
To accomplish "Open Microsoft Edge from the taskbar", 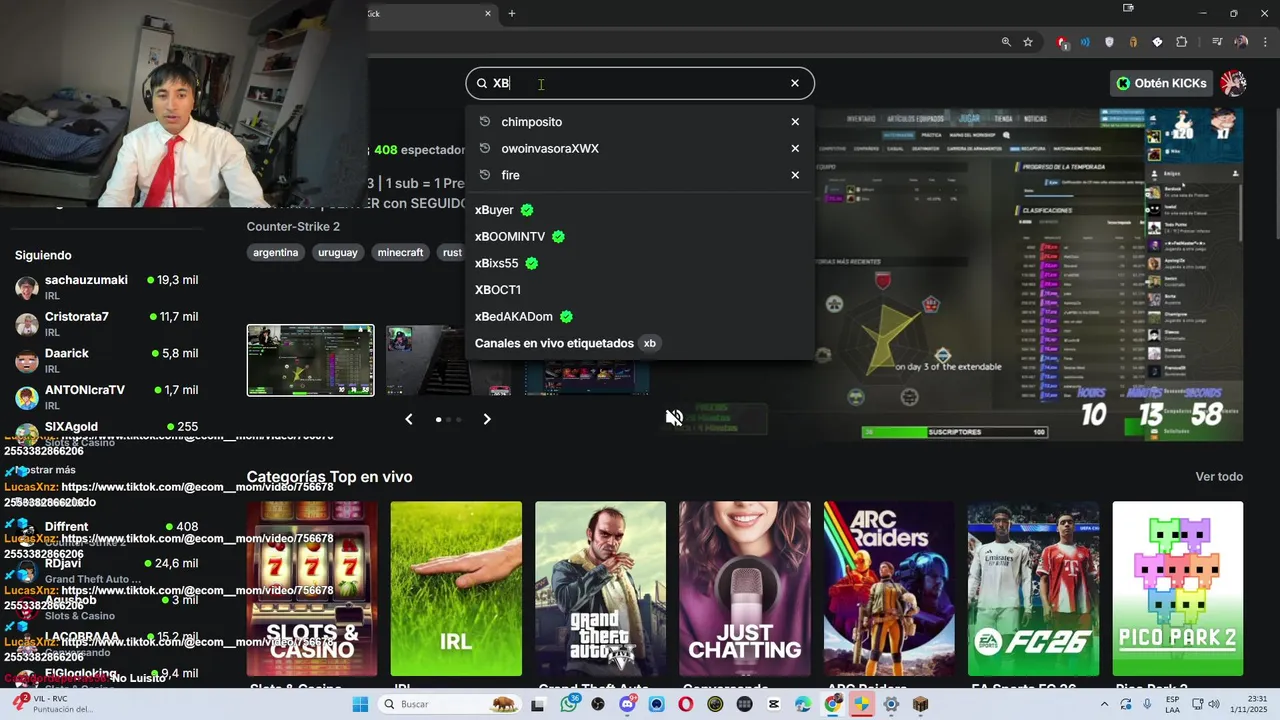I will [803, 704].
